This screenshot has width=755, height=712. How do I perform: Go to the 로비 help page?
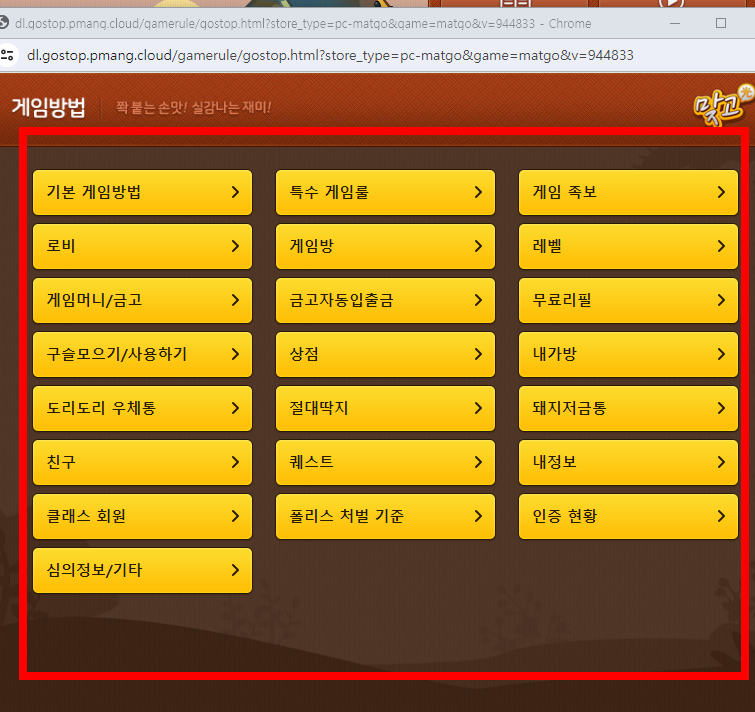pyautogui.click(x=142, y=246)
